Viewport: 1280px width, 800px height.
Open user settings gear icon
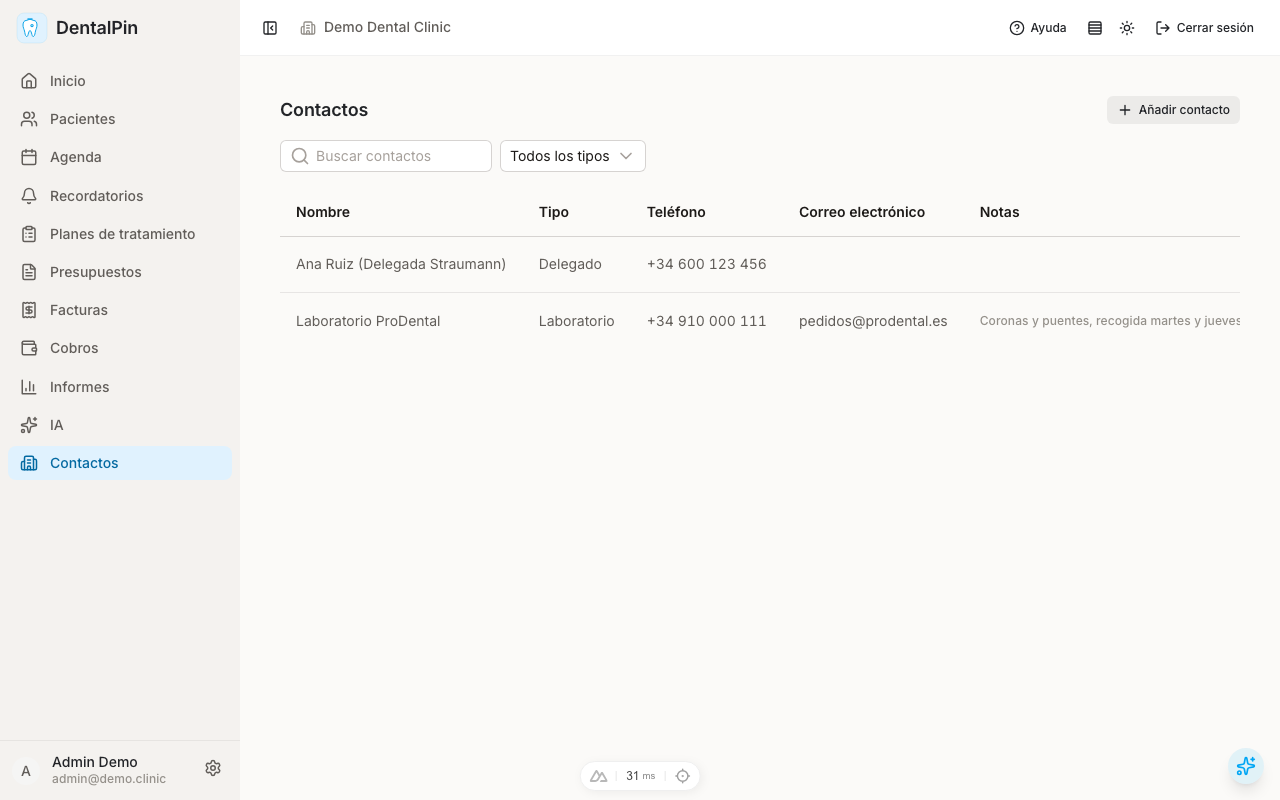(213, 768)
